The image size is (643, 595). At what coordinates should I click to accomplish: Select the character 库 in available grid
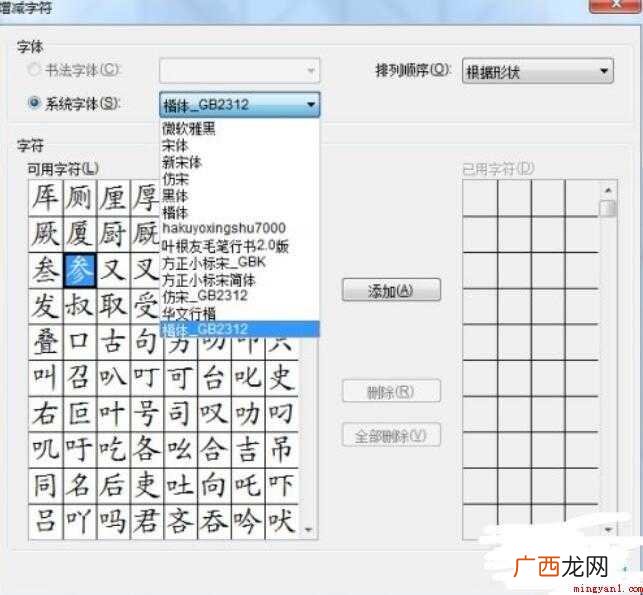46,198
